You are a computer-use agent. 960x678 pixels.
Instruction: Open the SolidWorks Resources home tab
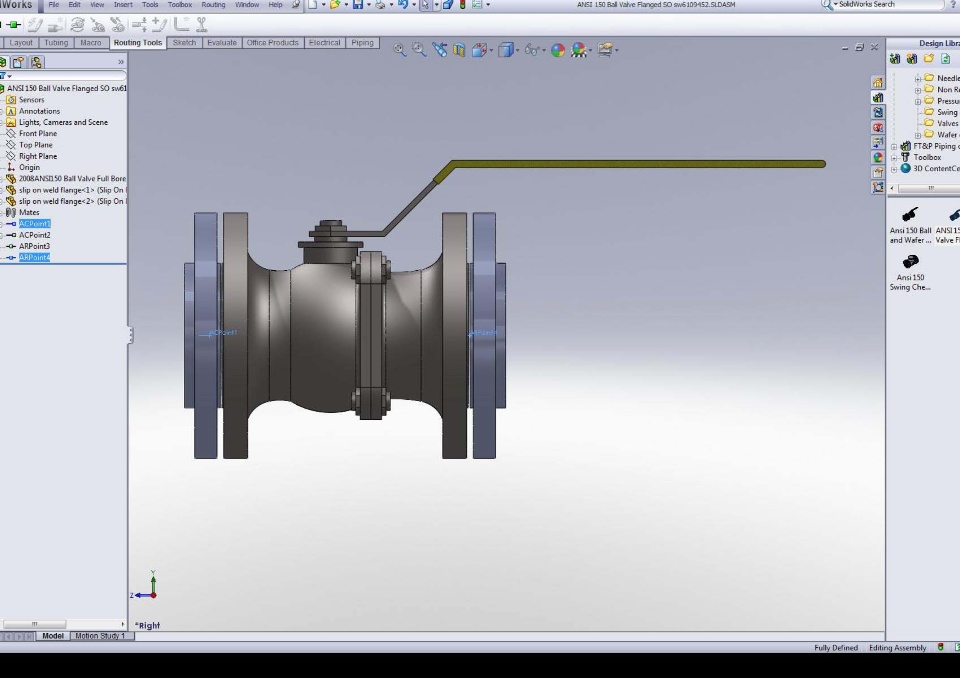click(x=878, y=83)
